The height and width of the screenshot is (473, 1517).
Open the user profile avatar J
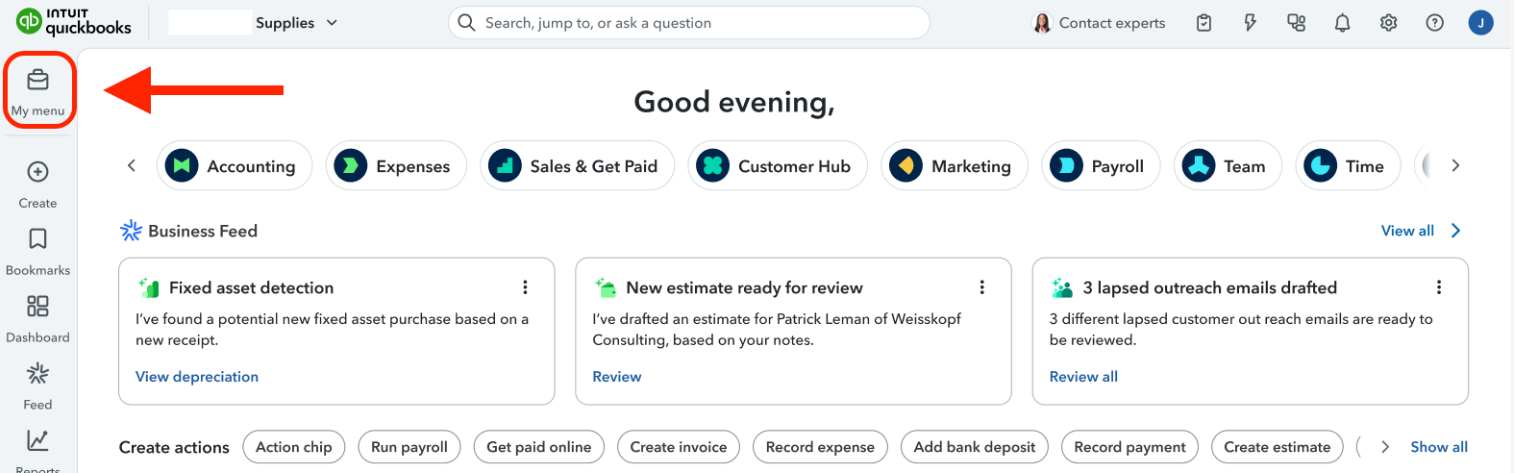pyautogui.click(x=1481, y=23)
